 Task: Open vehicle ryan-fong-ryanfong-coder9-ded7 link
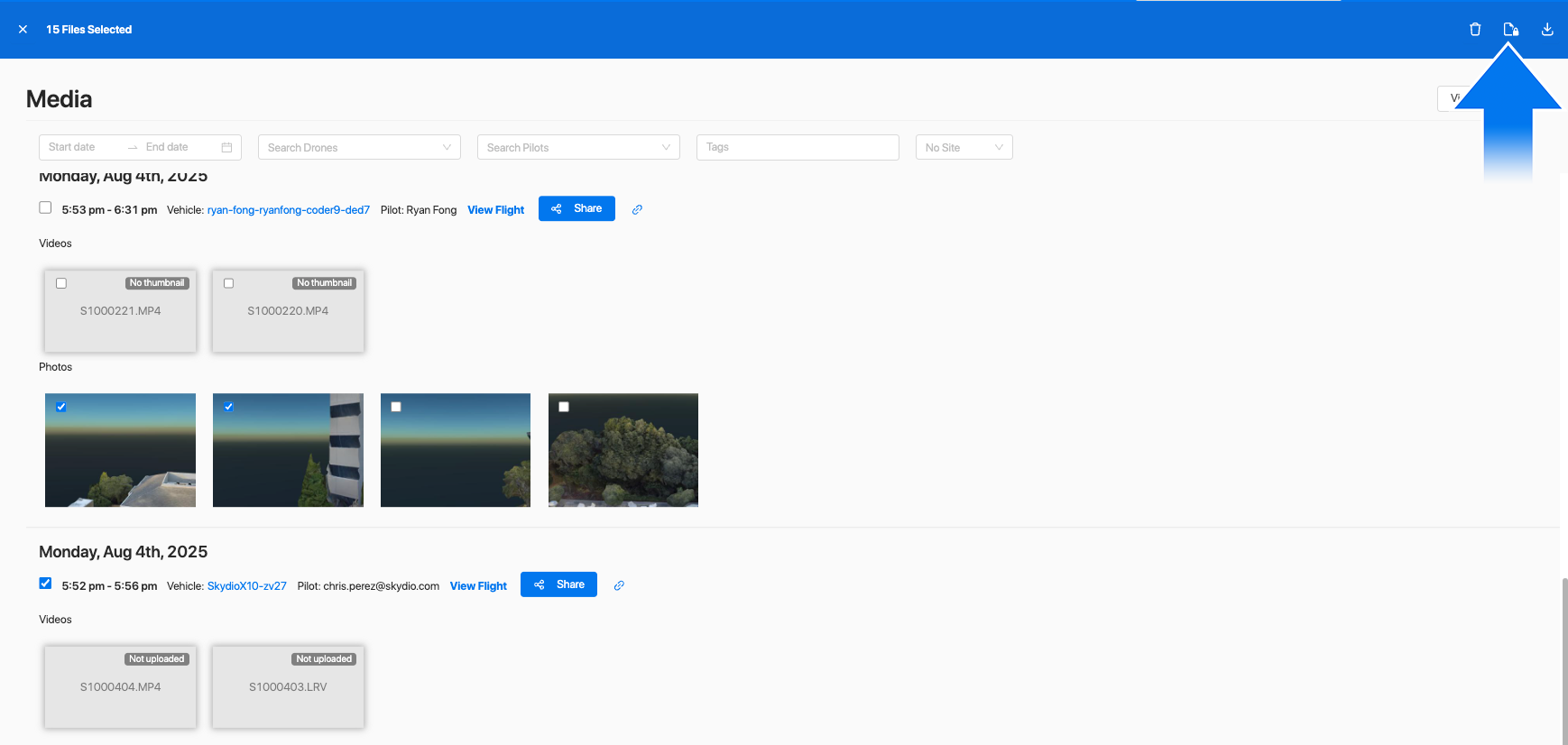pos(289,210)
